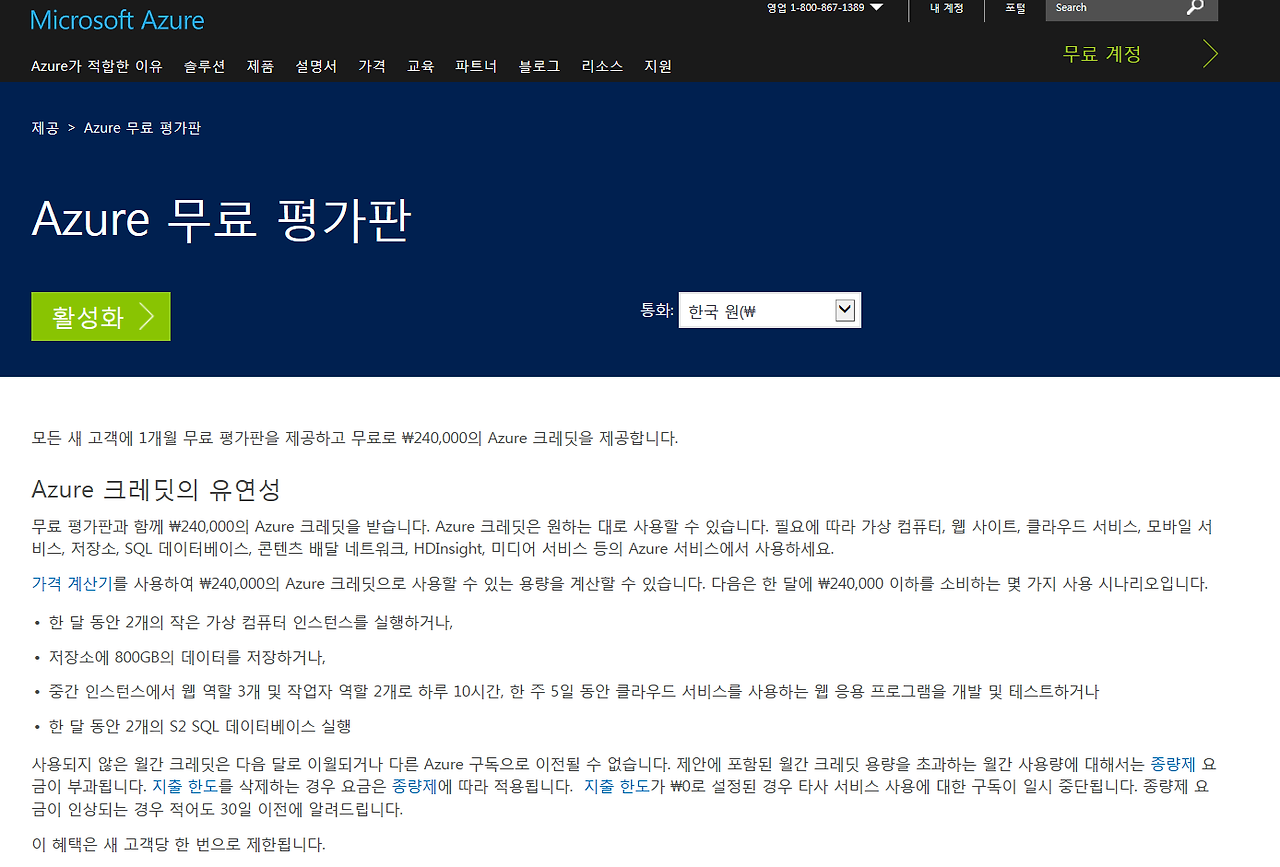The image size is (1280, 867).
Task: Select 가격 in the navigation bar
Action: click(372, 66)
